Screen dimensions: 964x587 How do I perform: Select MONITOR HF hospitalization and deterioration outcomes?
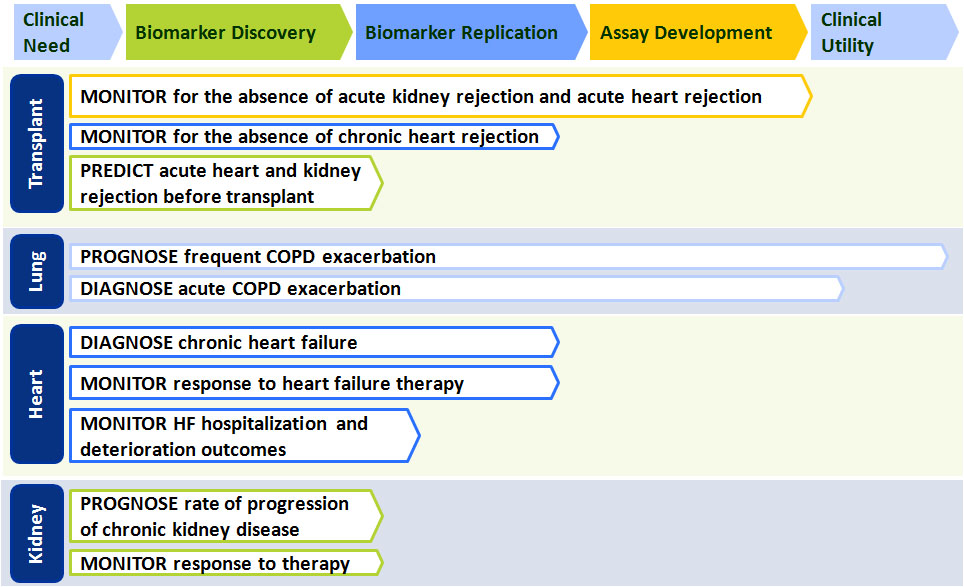[245, 435]
